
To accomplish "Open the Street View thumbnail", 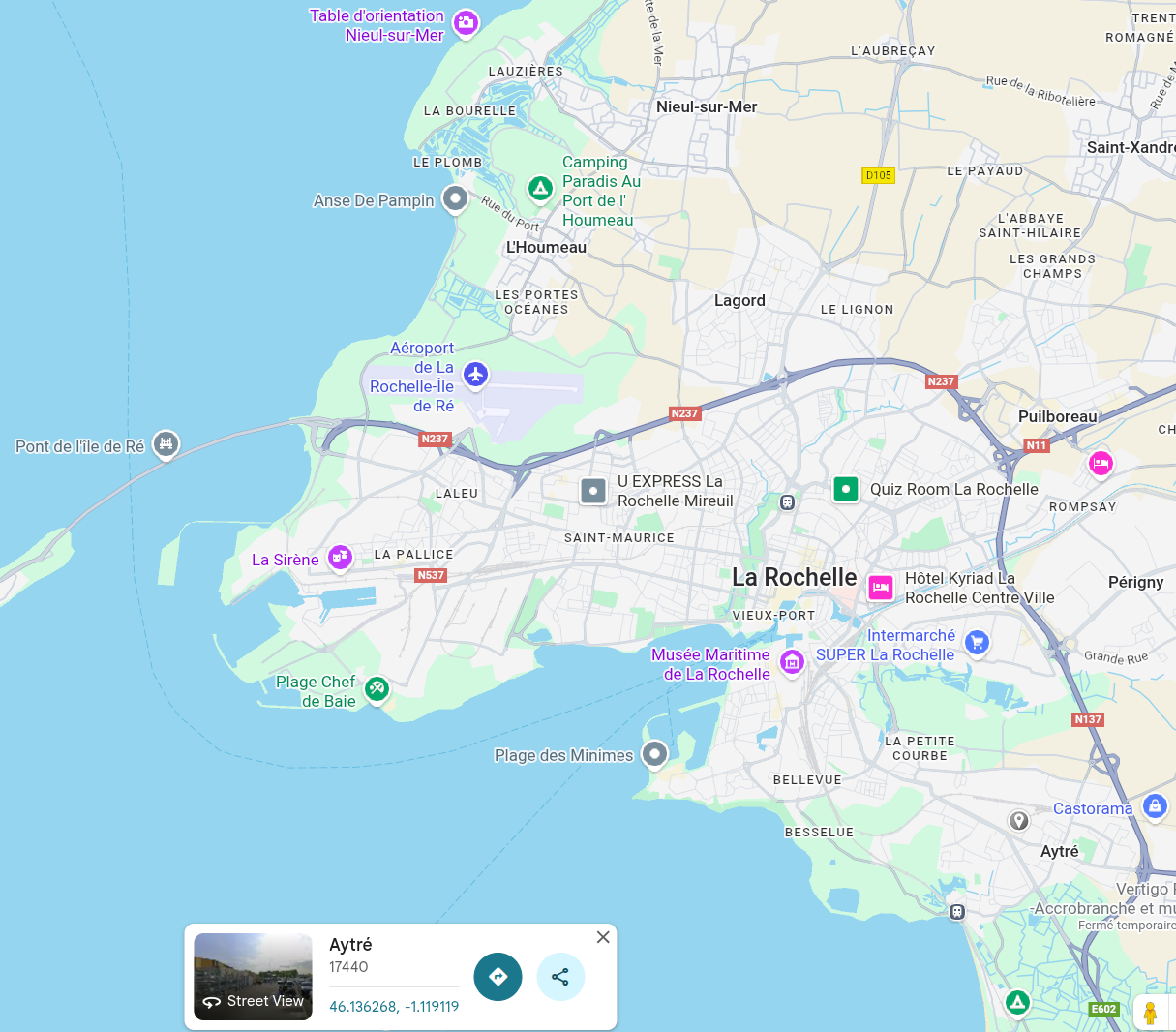I will pyautogui.click(x=254, y=977).
